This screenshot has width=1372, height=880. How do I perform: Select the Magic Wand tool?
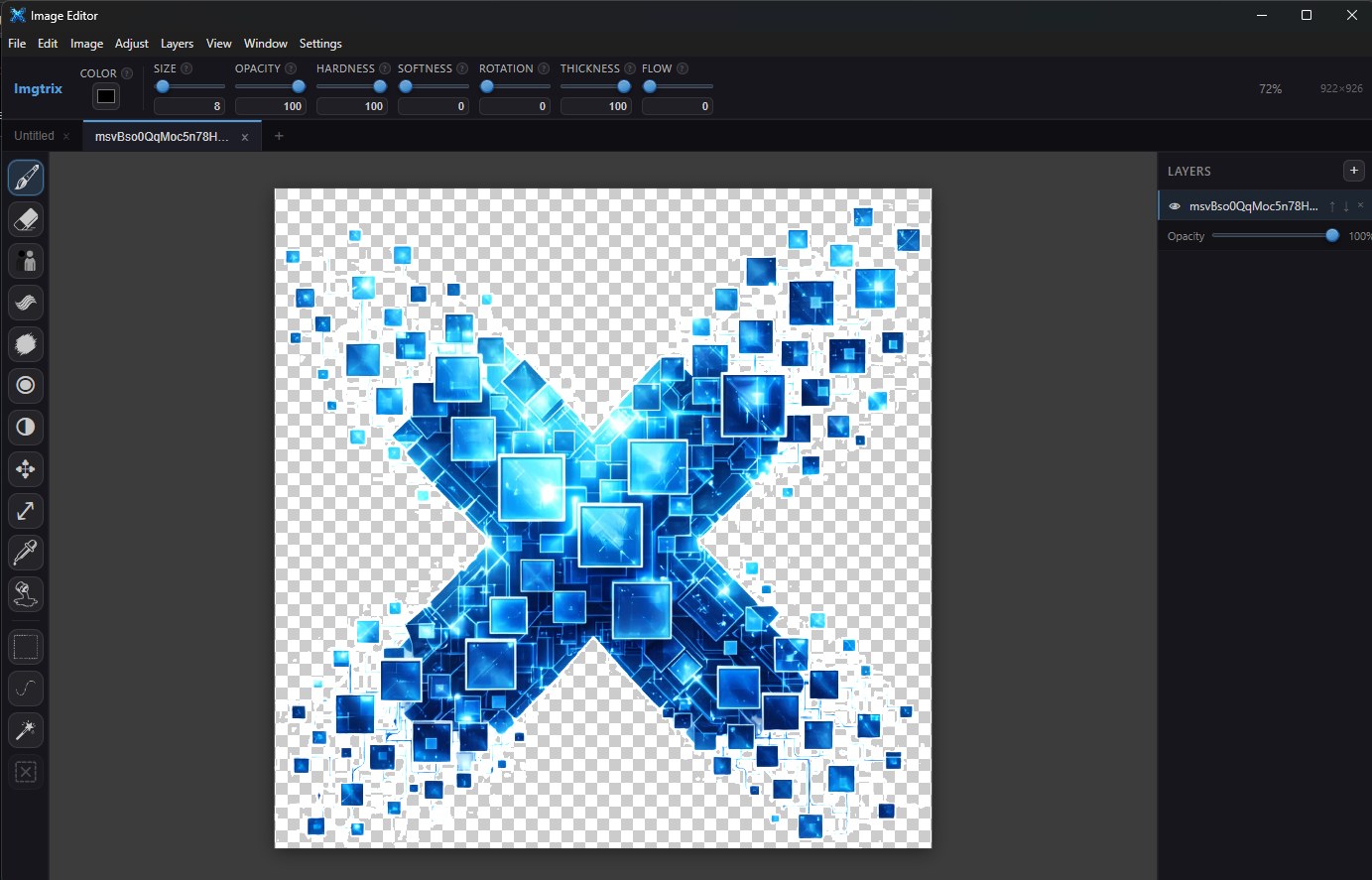(x=26, y=730)
